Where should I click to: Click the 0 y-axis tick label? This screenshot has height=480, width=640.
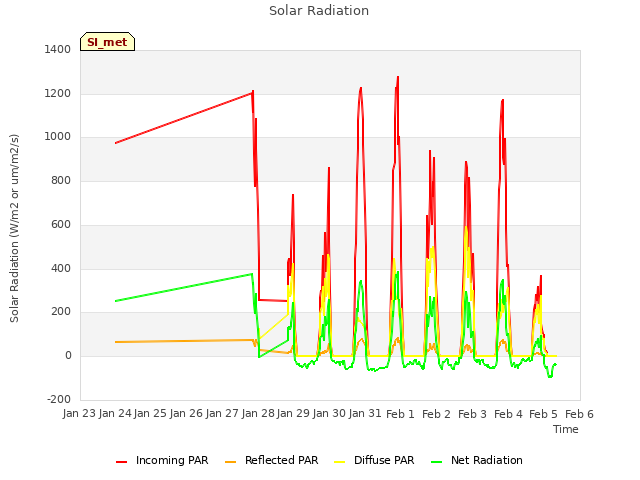point(68,356)
